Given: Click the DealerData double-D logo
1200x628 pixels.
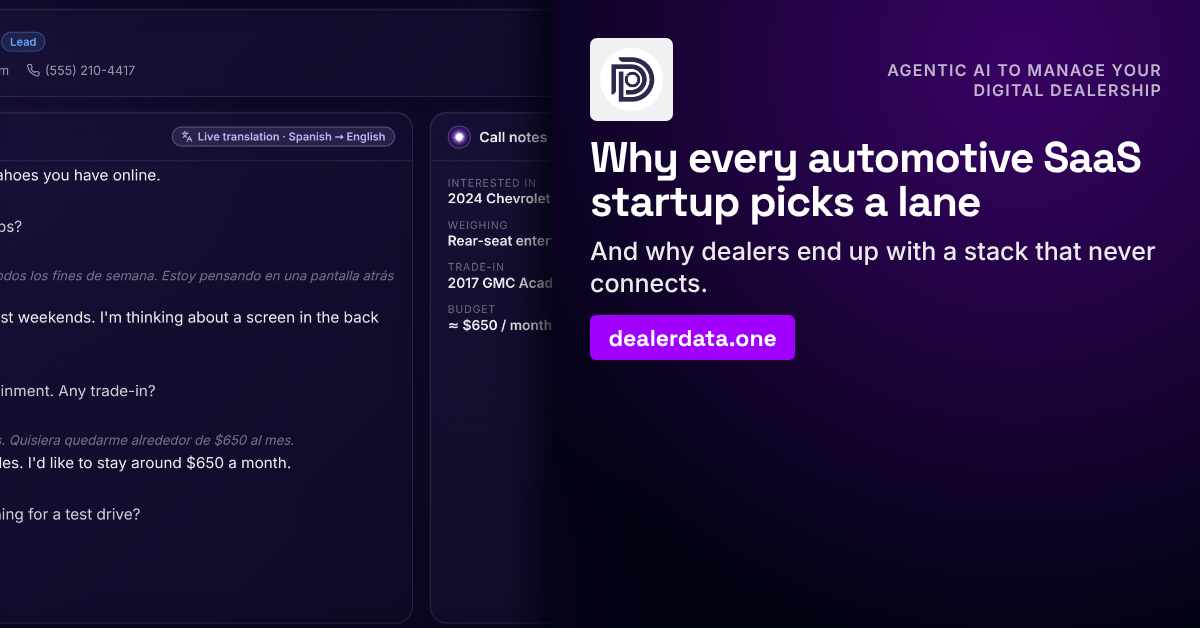Looking at the screenshot, I should coord(631,79).
